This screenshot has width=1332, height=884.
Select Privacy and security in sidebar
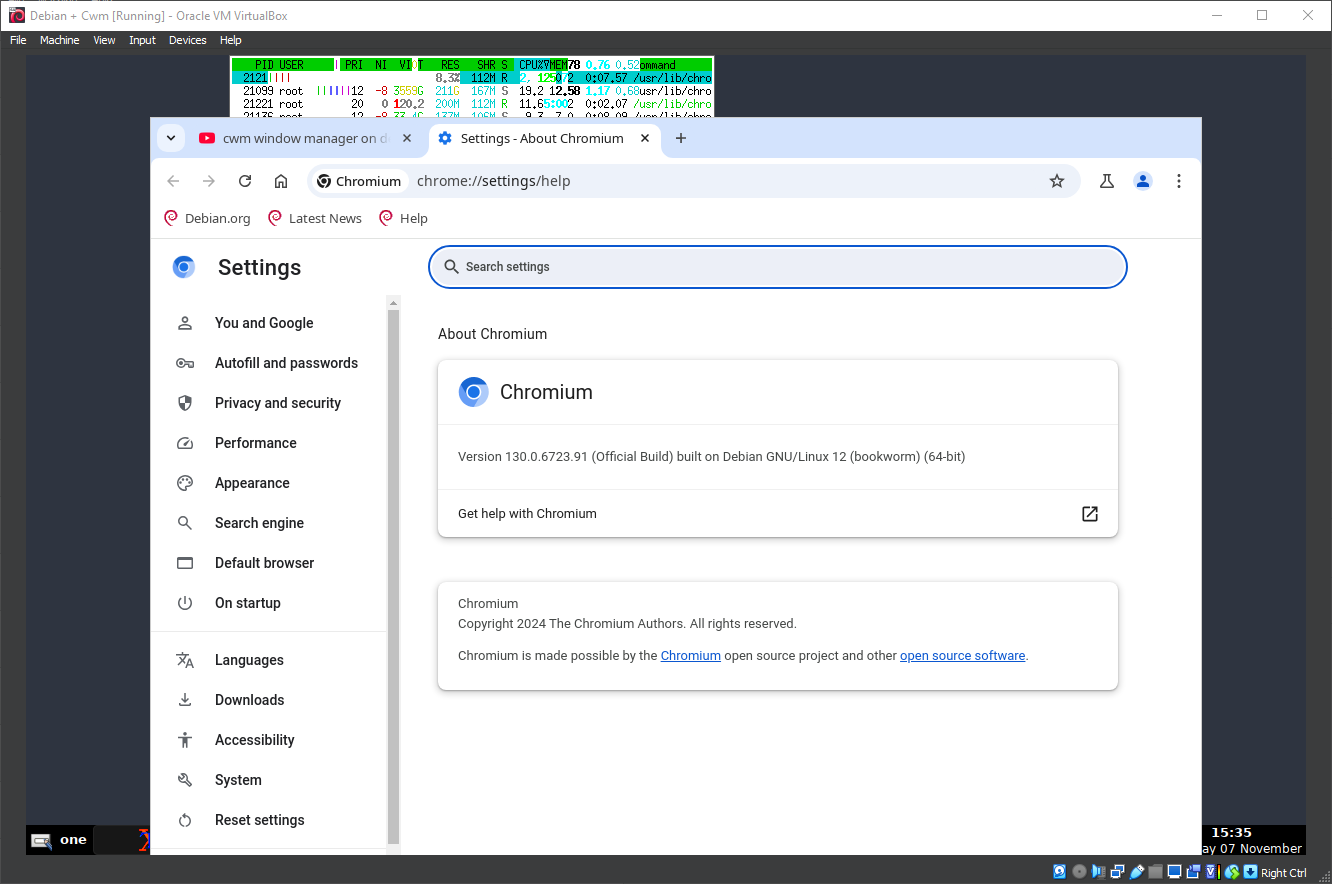(x=277, y=403)
